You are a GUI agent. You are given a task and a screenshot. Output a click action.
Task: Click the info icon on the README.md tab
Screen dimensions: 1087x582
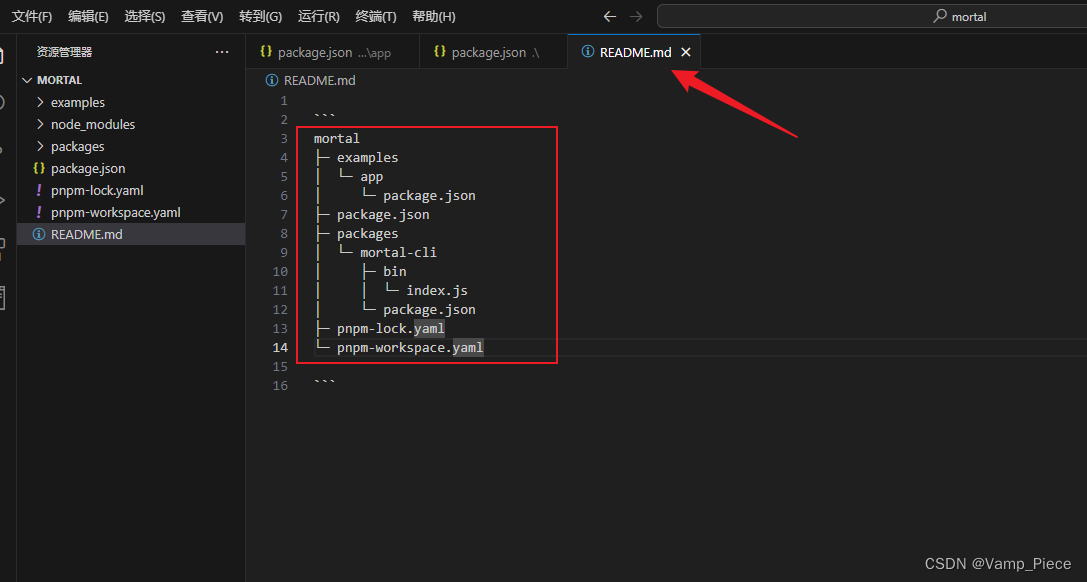[x=588, y=52]
